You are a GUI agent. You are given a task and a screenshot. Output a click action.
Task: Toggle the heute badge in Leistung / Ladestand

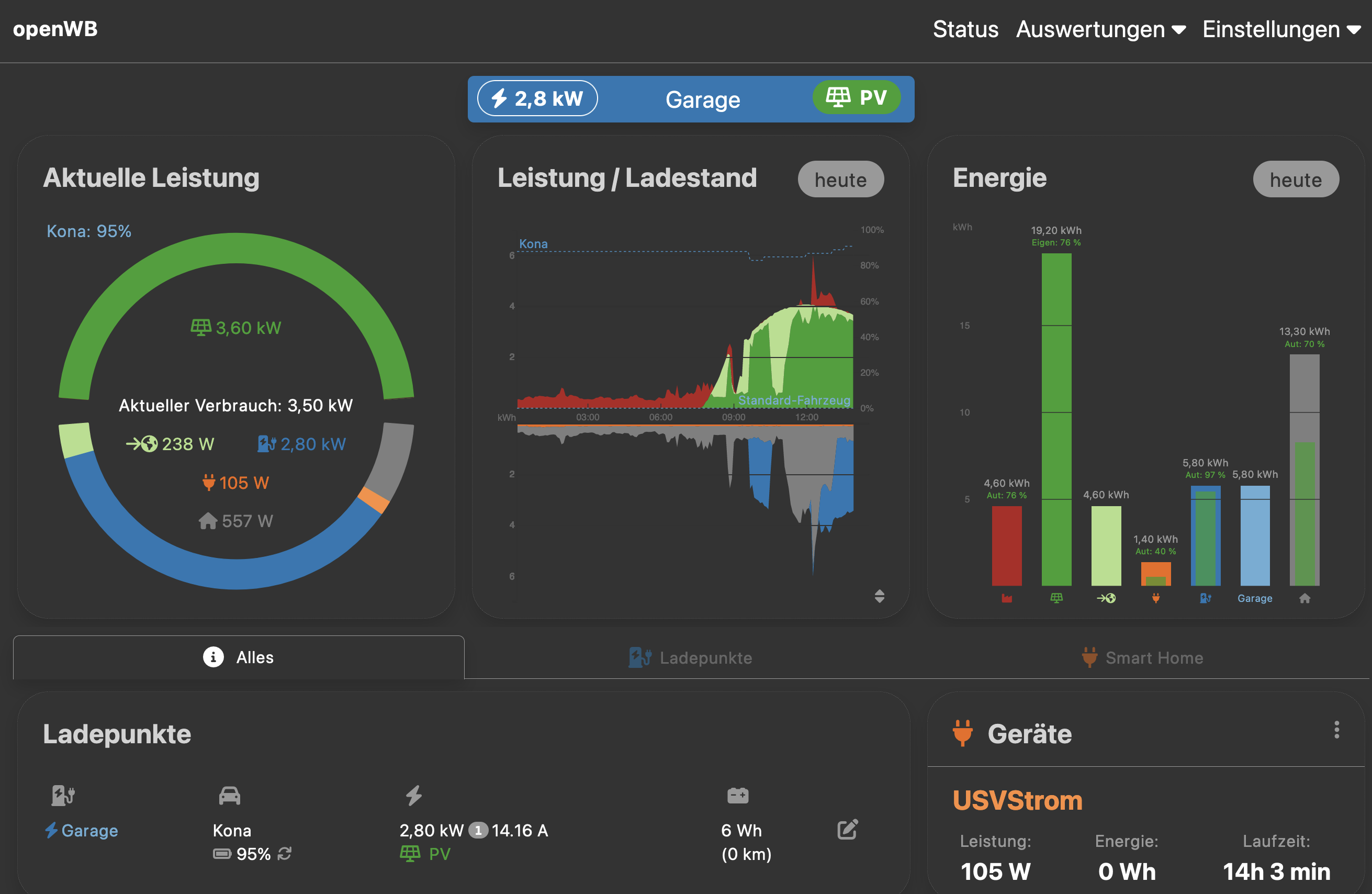point(840,180)
